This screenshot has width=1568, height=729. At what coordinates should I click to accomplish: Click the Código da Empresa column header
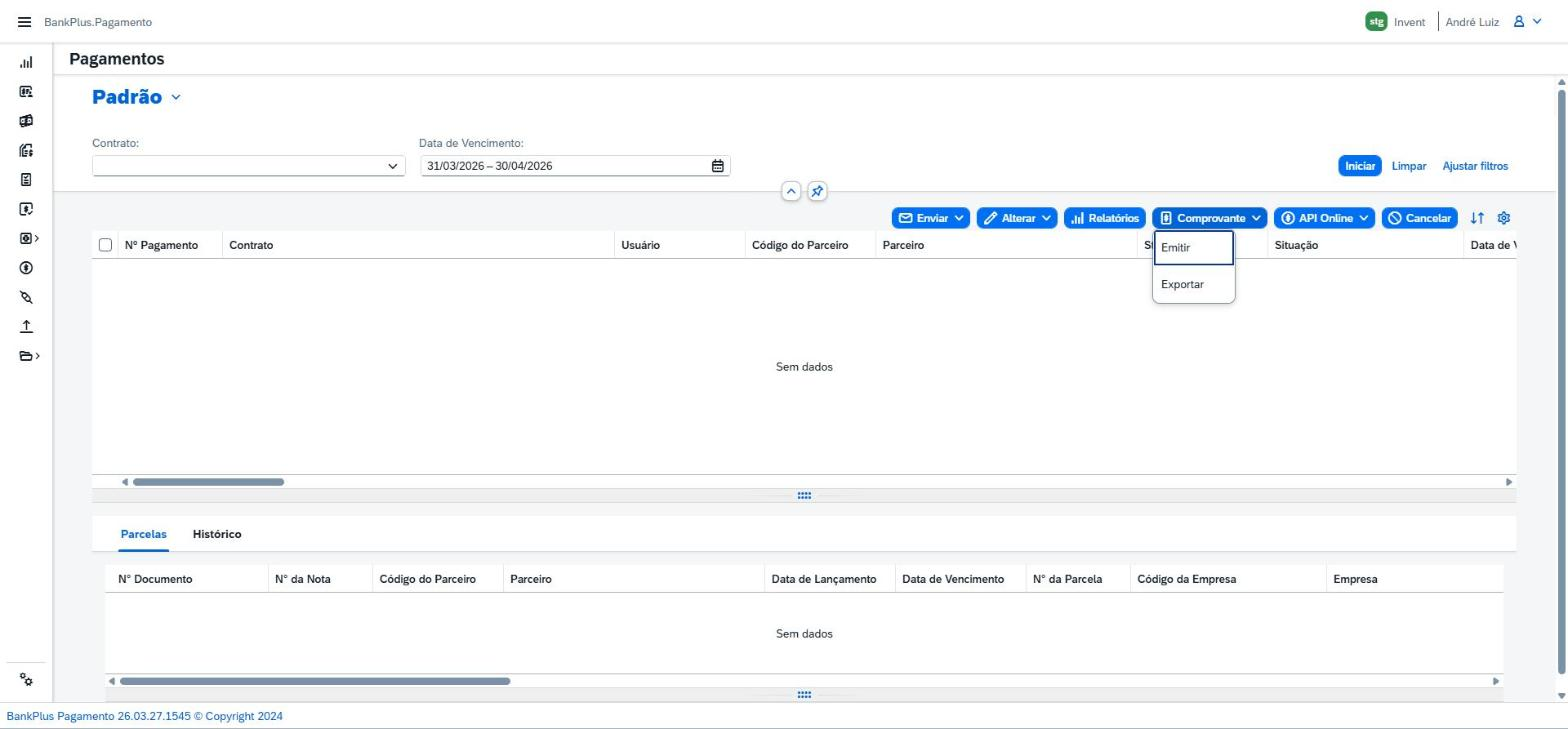[1227, 579]
